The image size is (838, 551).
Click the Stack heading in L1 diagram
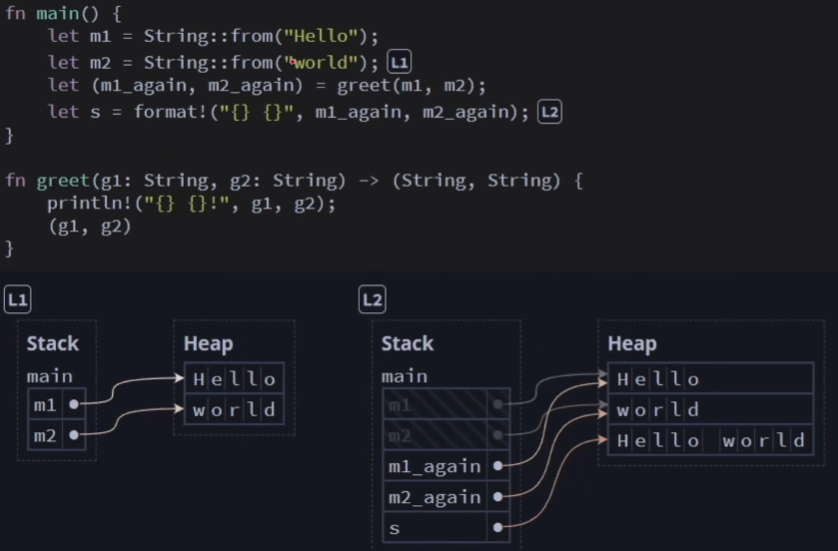pyautogui.click(x=52, y=344)
